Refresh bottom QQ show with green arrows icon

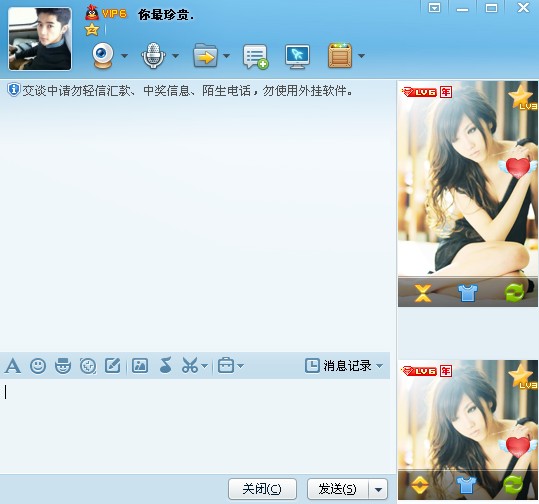[513, 485]
